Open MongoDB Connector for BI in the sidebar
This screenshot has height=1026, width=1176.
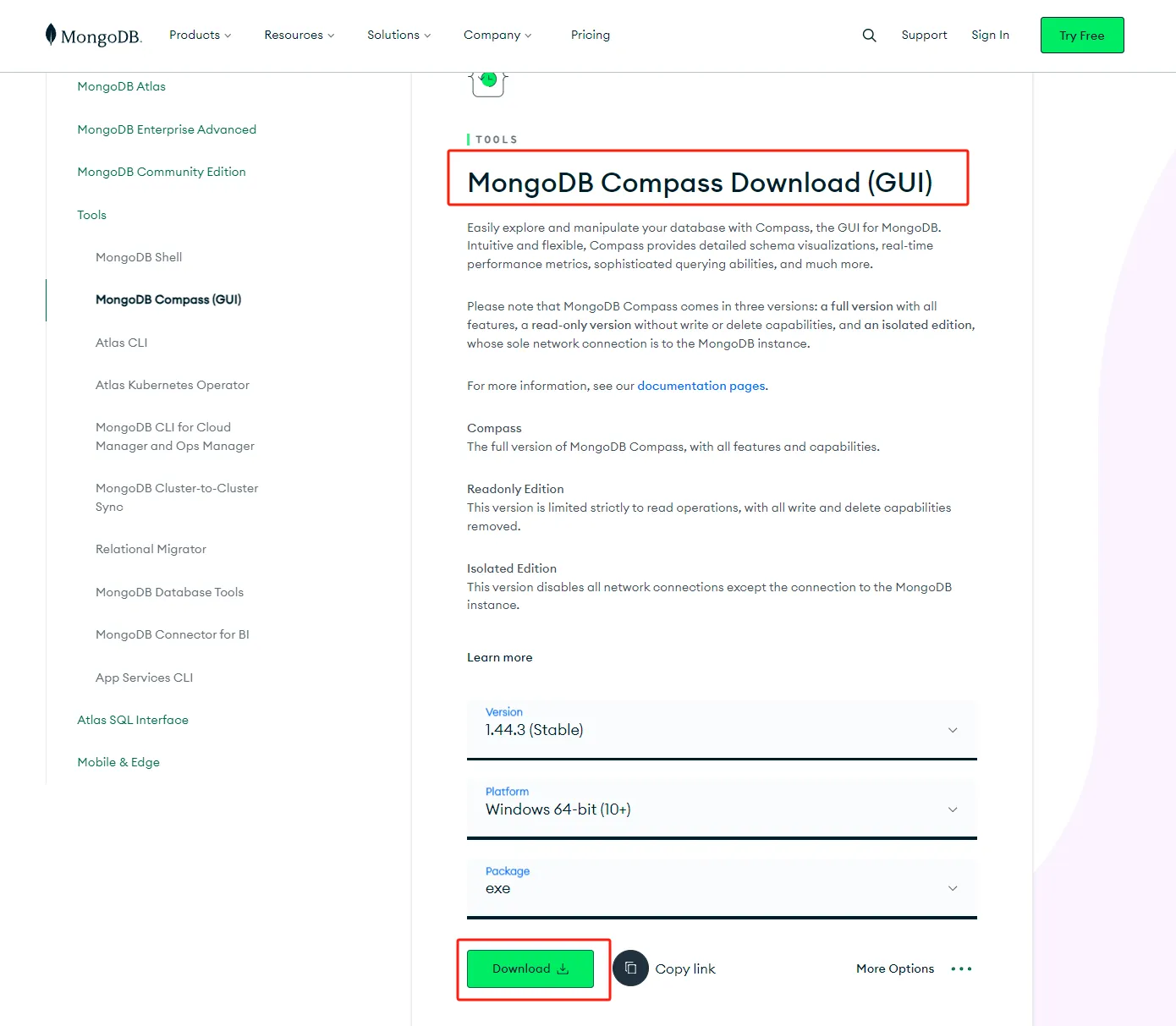pos(173,634)
